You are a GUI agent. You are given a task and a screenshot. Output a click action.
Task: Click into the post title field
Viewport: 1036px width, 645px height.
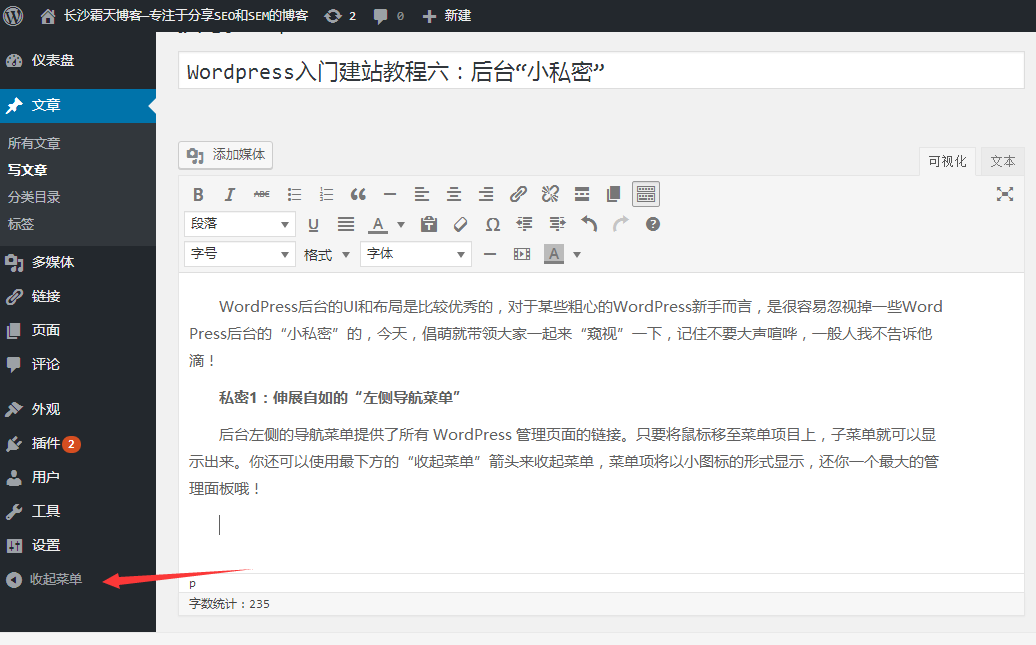601,71
